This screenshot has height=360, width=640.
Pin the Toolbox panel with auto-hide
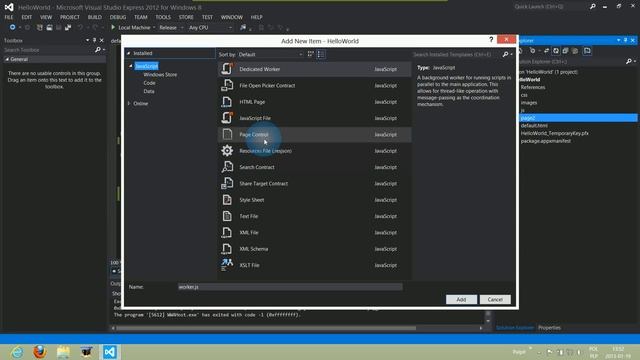[x=94, y=40]
